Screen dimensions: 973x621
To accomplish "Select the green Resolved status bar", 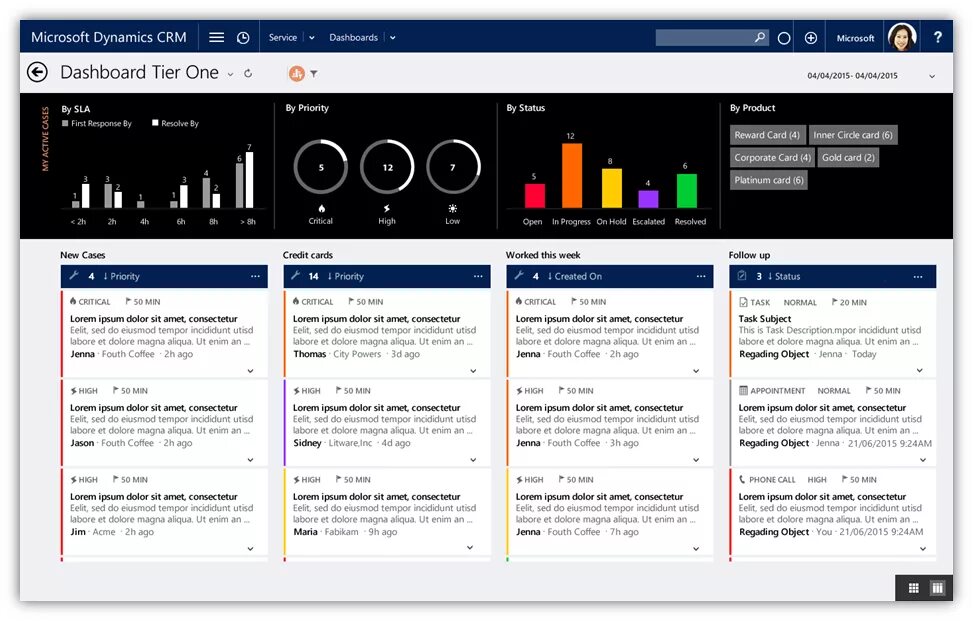I will click(686, 190).
